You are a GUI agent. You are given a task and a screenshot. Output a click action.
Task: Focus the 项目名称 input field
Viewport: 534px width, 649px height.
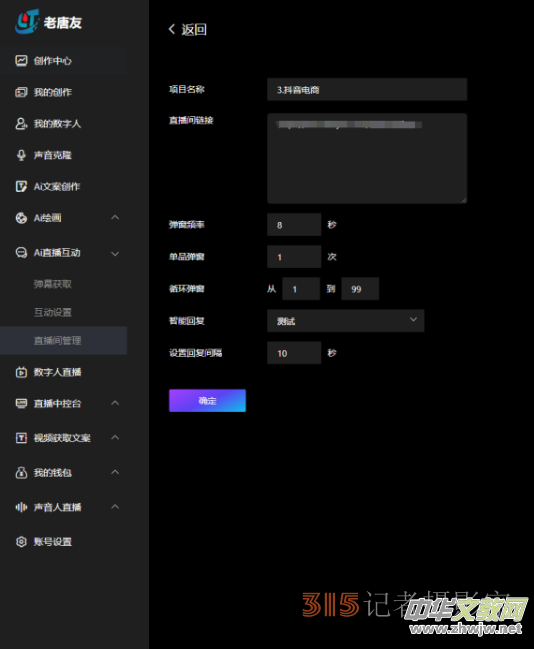[x=367, y=89]
